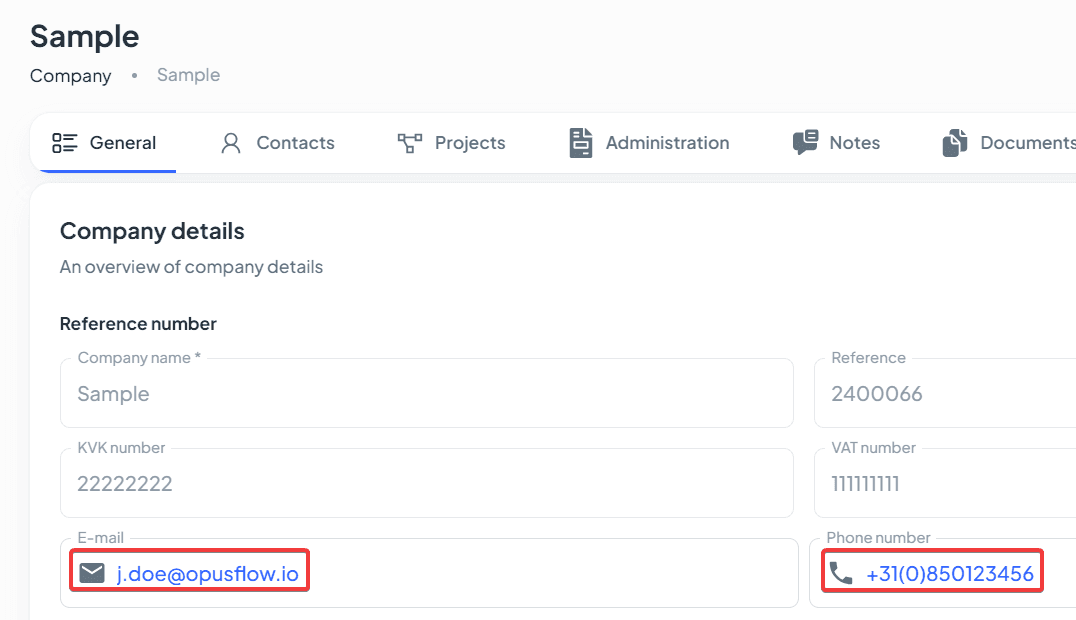
Task: Dial the +31(0)850123456 phone link
Action: pos(949,574)
